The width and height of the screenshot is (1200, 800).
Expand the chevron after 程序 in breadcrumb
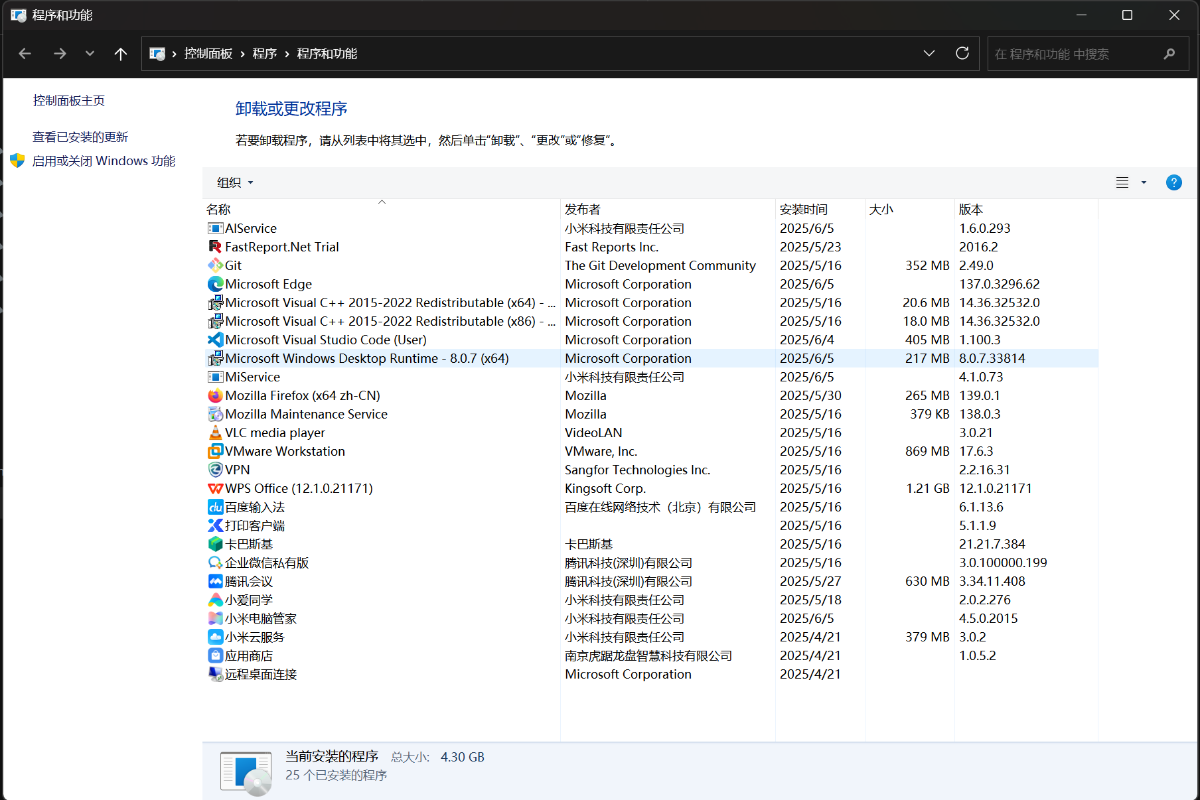287,54
